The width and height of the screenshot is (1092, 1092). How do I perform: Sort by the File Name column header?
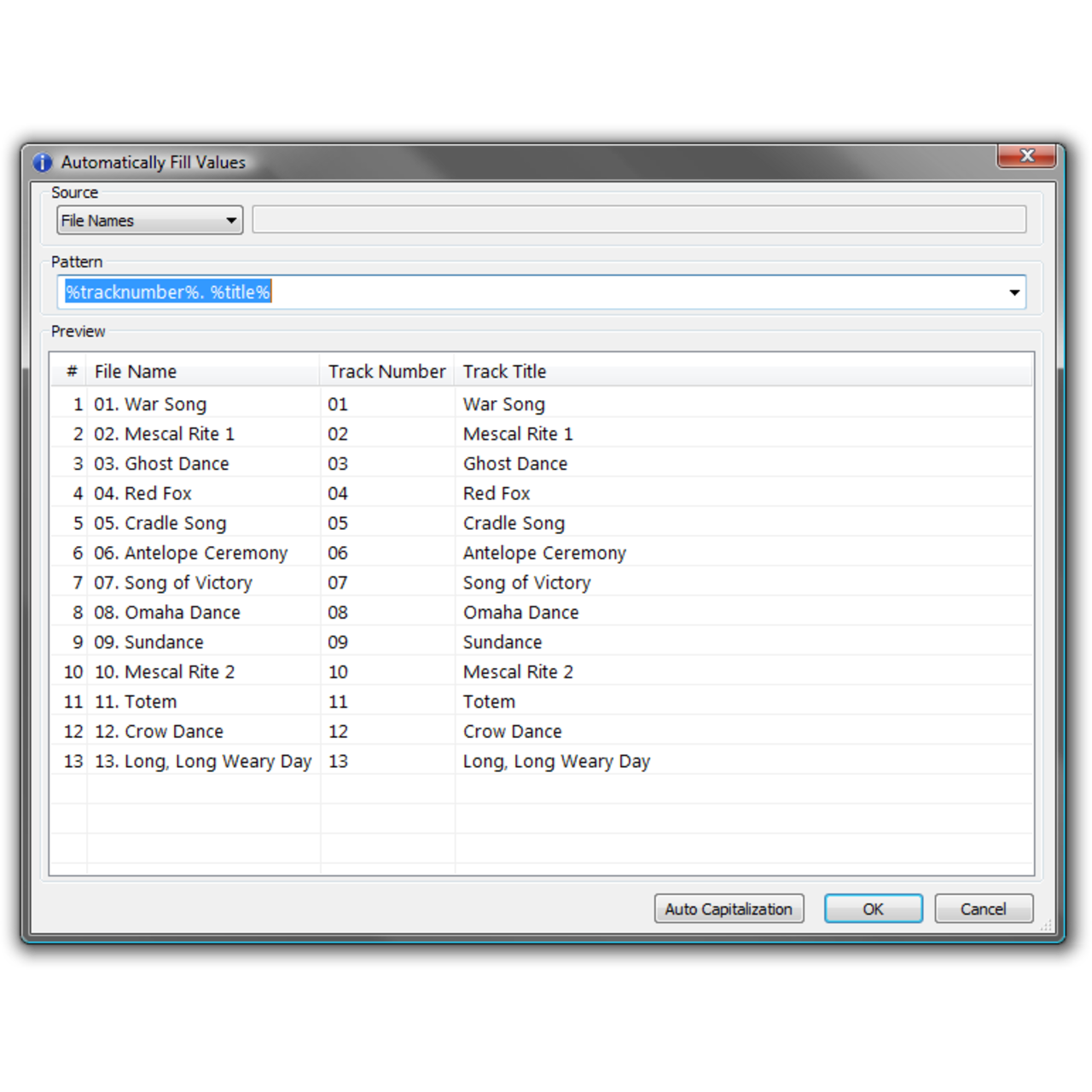(x=136, y=371)
